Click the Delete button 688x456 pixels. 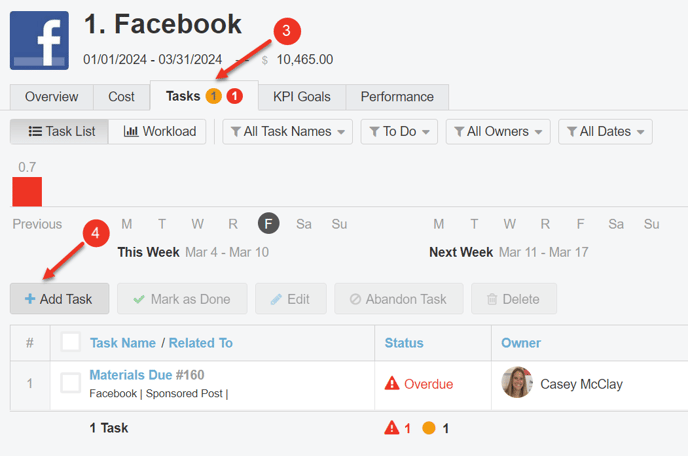click(x=514, y=299)
